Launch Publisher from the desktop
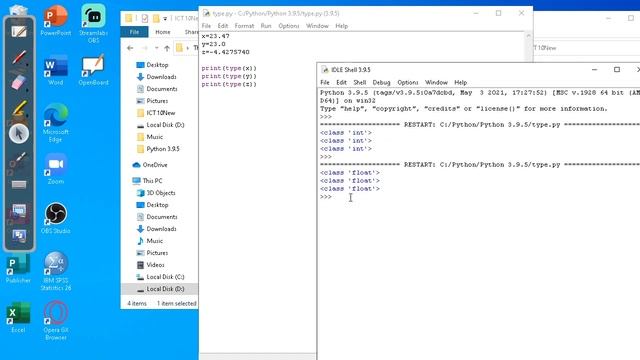 point(18,268)
